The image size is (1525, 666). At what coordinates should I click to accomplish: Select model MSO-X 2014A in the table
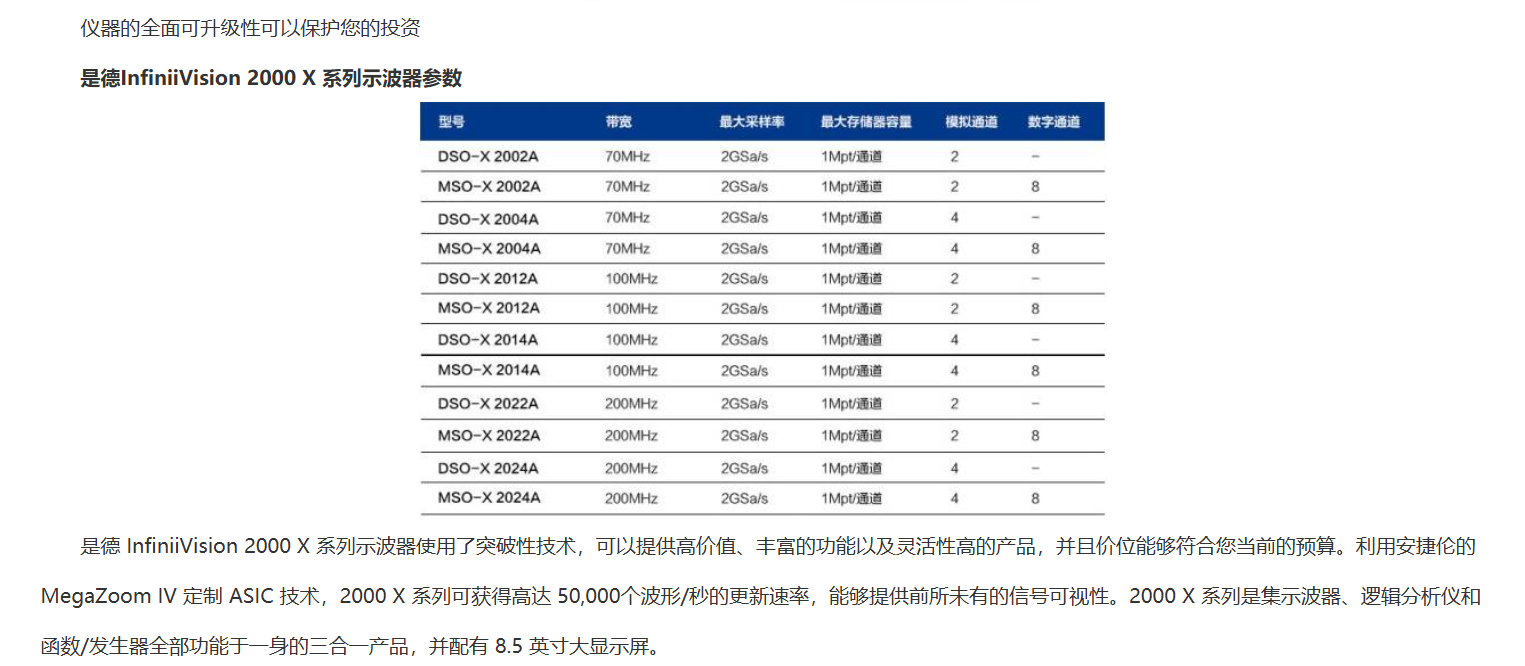(489, 371)
